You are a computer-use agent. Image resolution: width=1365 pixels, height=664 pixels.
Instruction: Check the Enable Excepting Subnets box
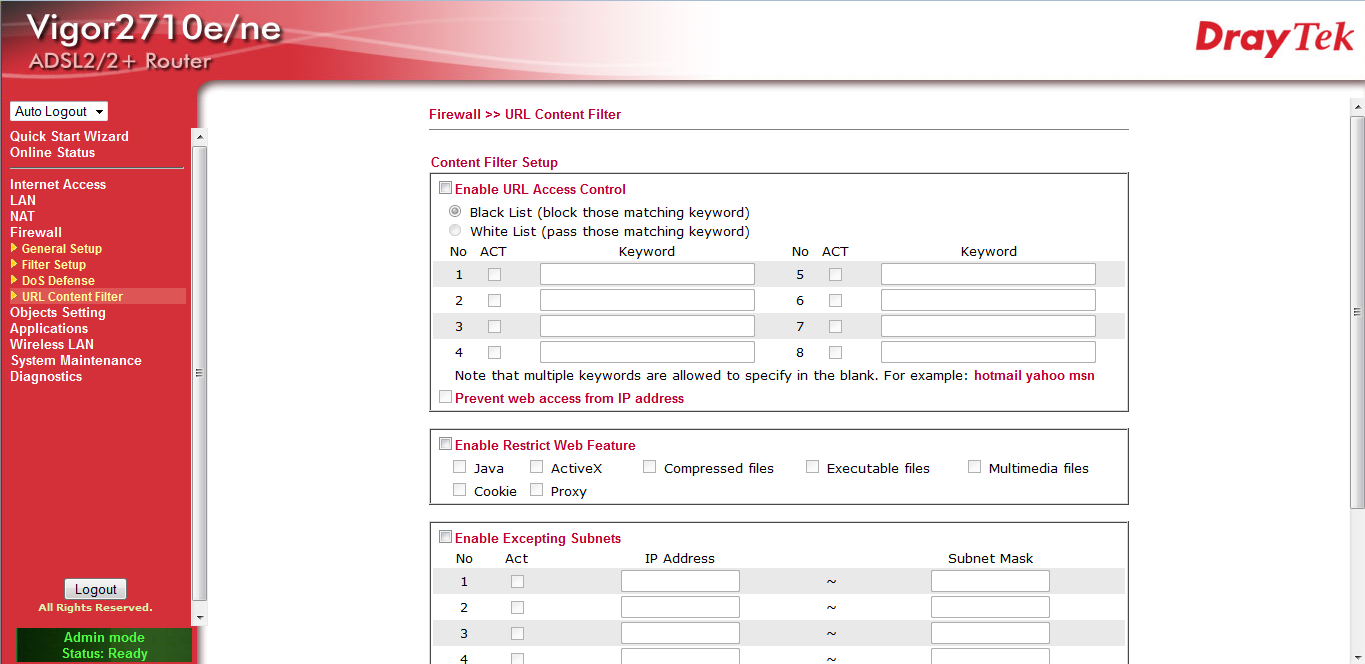tap(446, 537)
